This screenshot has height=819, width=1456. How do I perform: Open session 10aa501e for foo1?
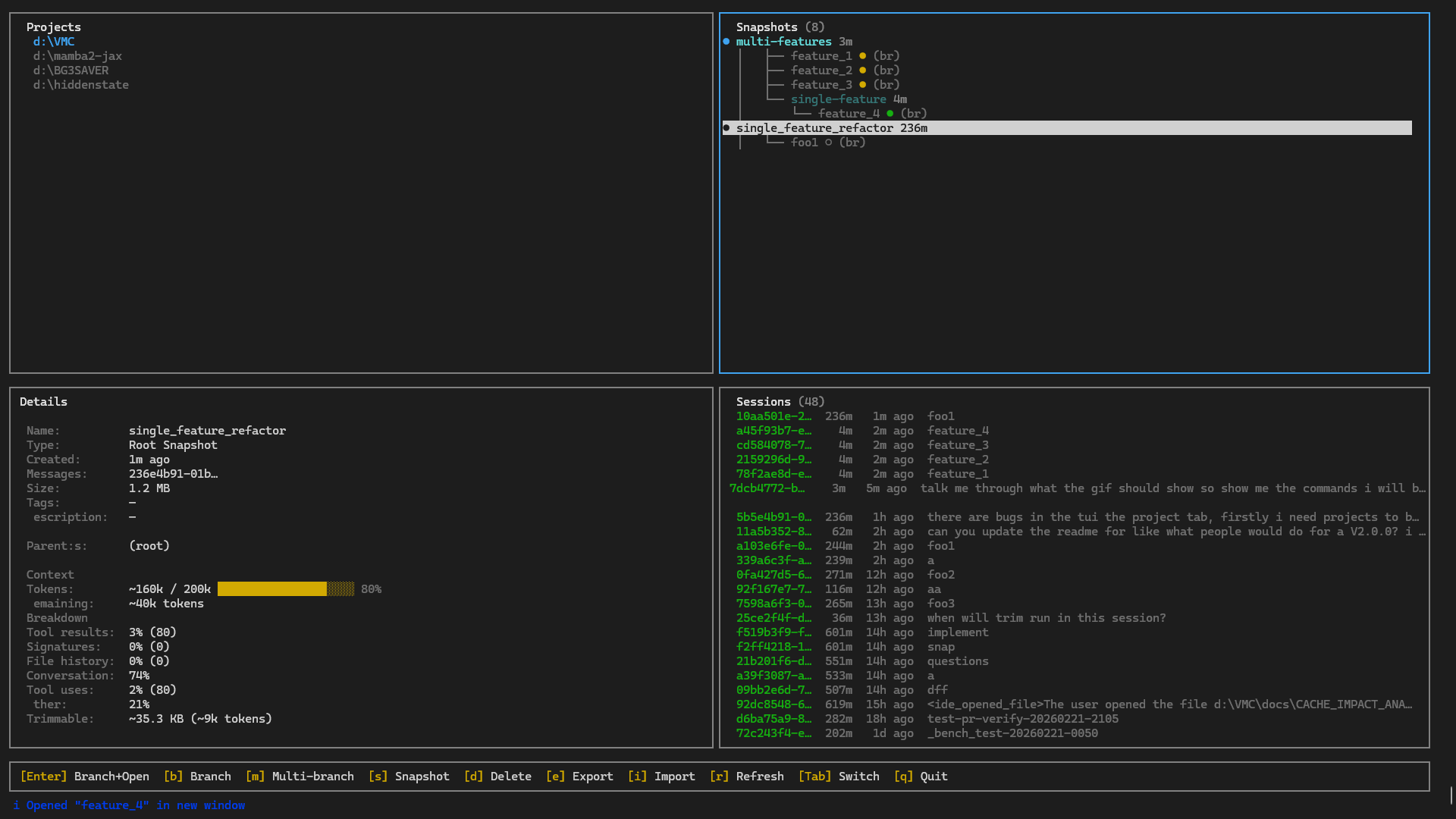[x=773, y=416]
